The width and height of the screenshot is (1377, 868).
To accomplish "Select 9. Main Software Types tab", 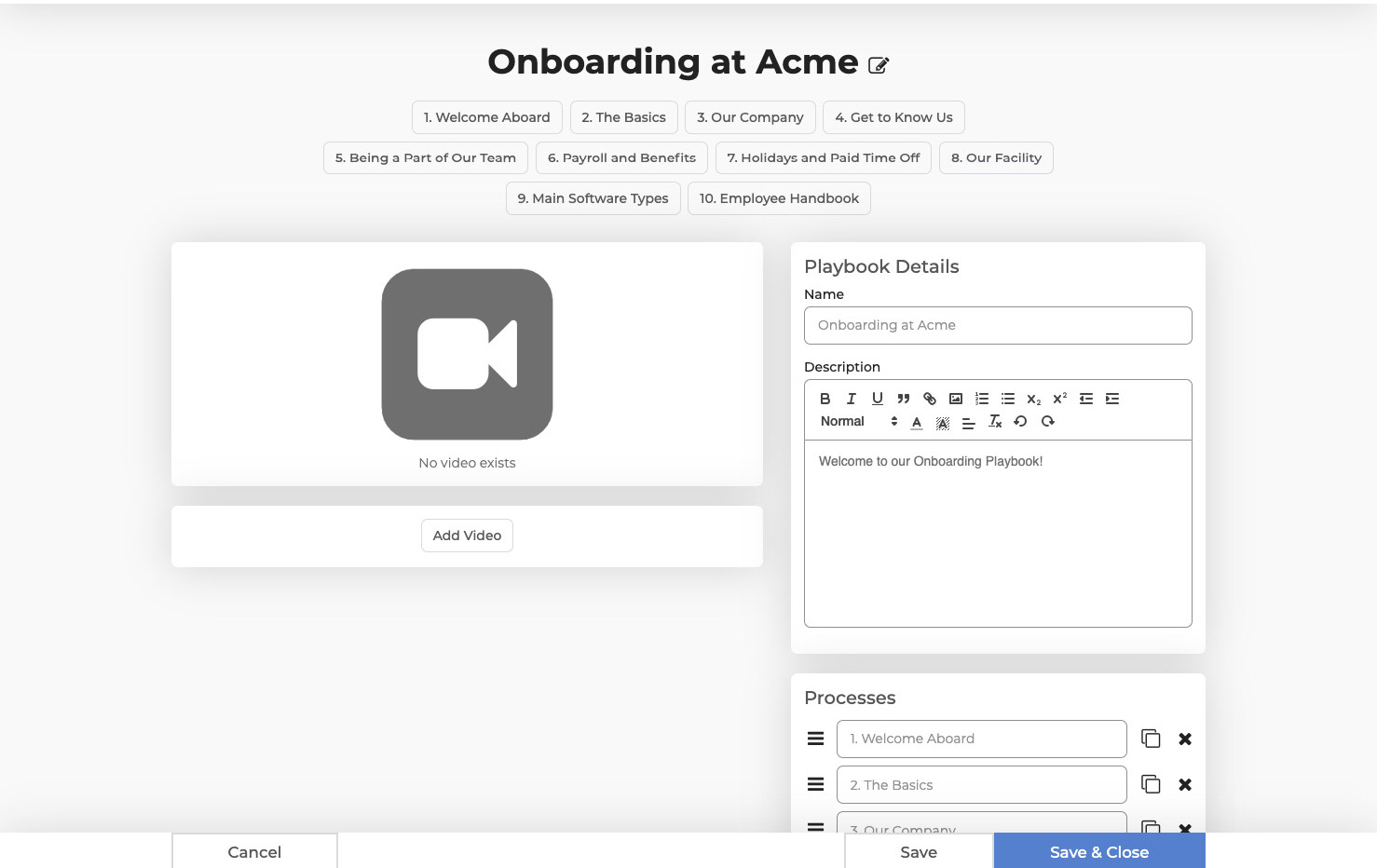I will [593, 198].
